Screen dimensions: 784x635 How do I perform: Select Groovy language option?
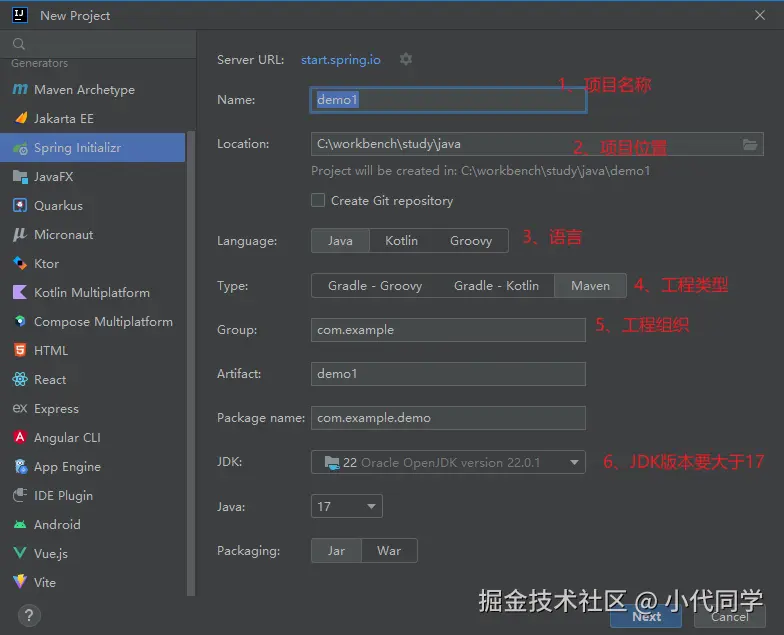click(x=471, y=241)
